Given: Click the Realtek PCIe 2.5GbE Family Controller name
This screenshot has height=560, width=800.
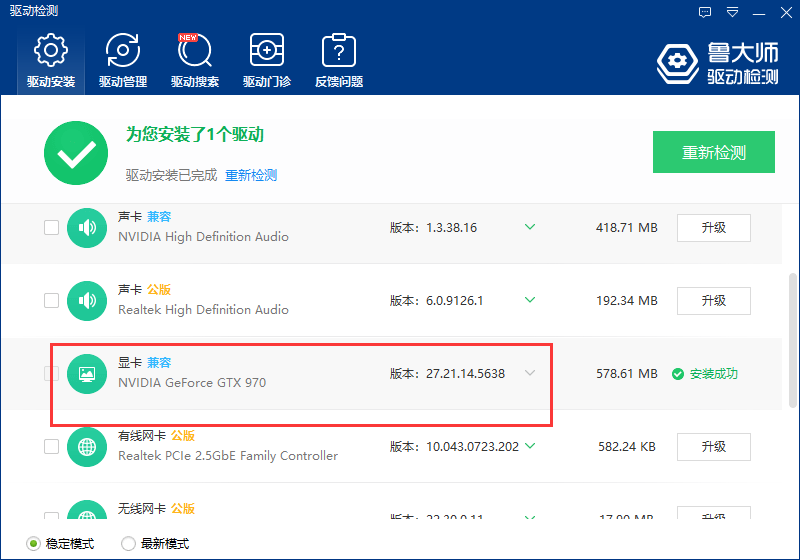Looking at the screenshot, I should (x=228, y=455).
